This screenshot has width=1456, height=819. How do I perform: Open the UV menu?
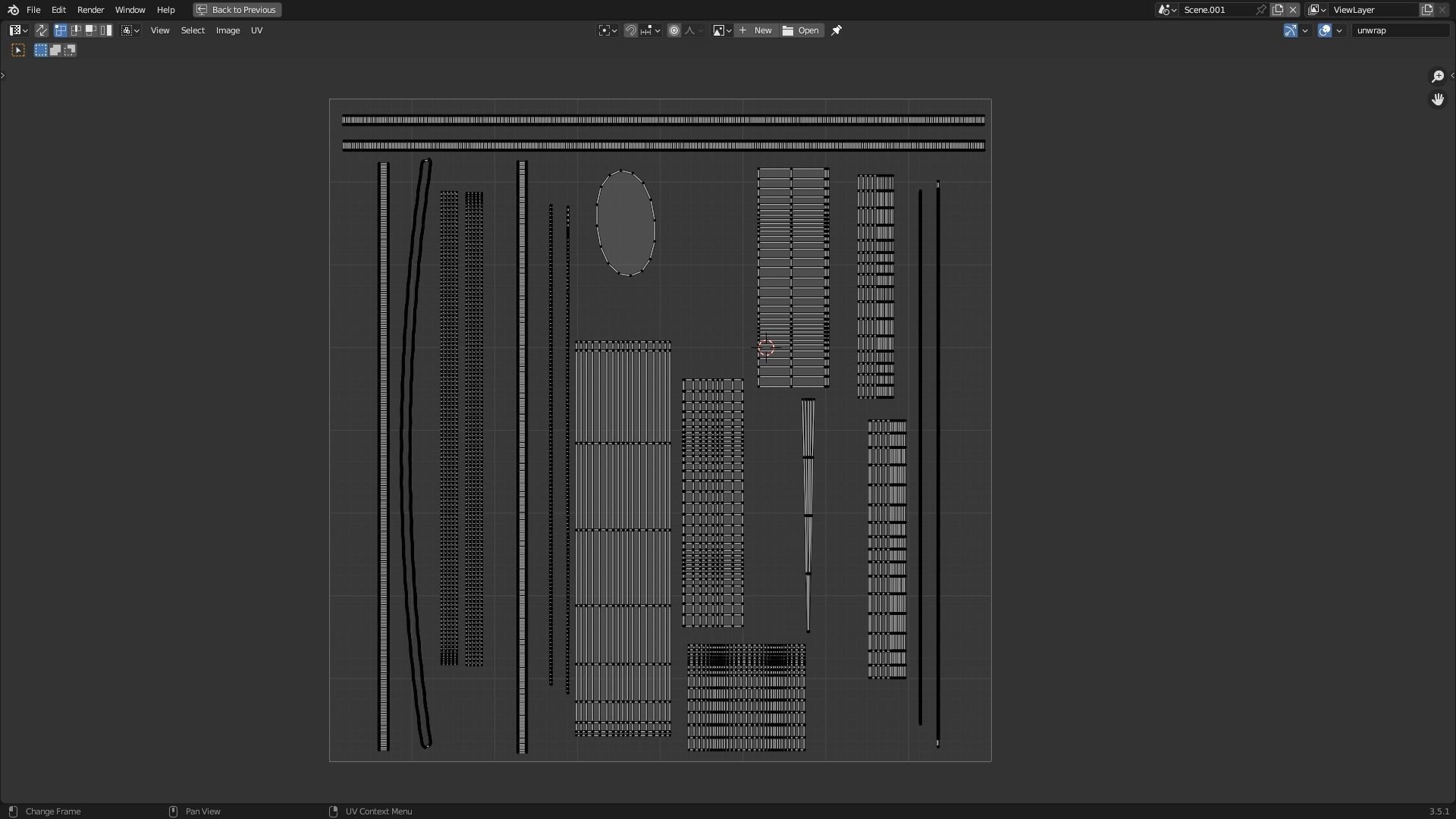point(256,30)
